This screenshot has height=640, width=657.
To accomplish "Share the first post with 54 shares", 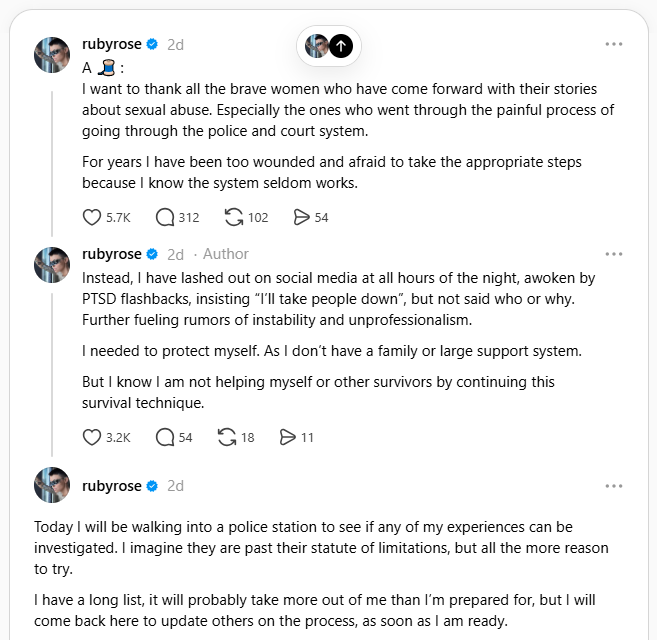I will [301, 217].
